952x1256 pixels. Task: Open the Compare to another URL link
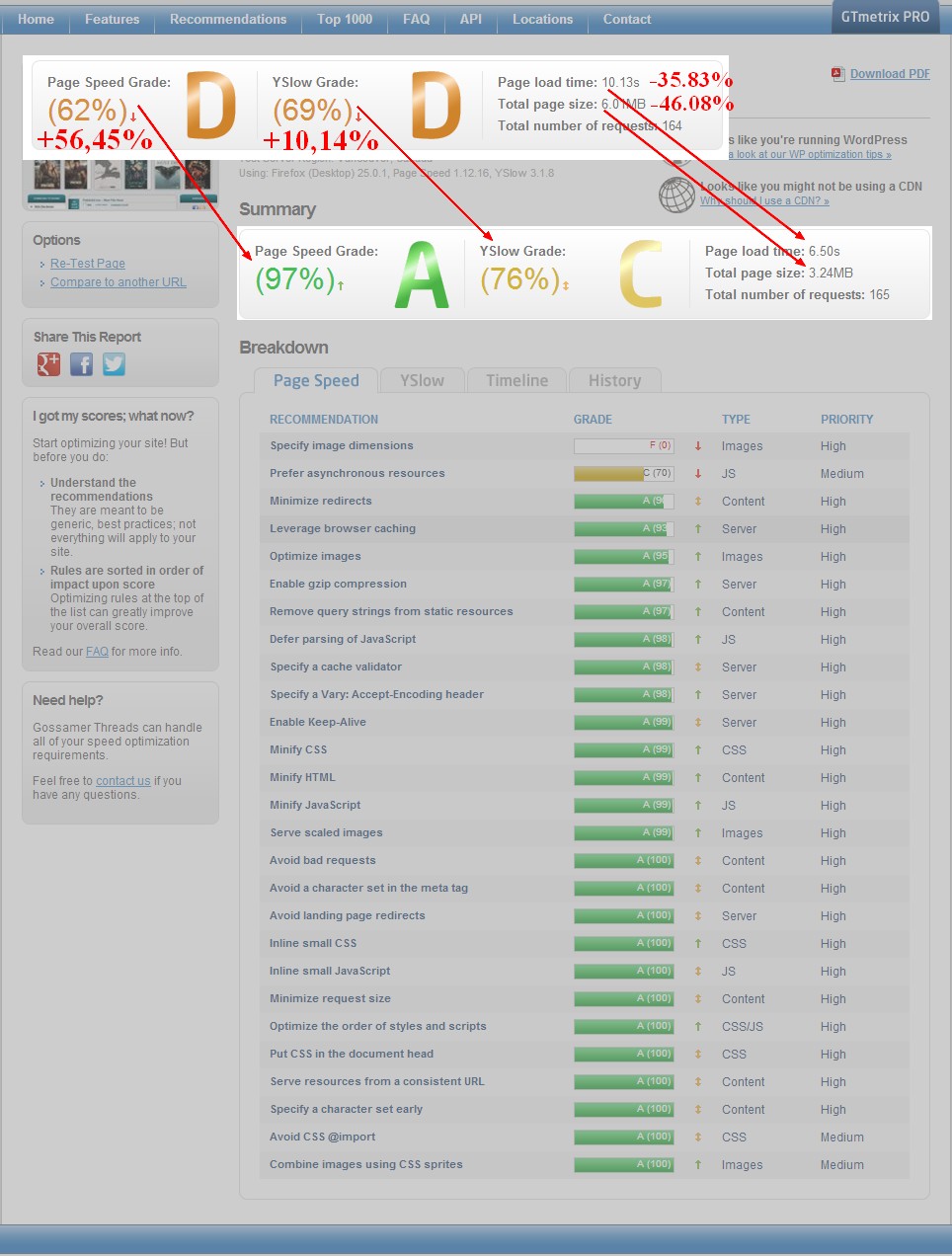(119, 282)
